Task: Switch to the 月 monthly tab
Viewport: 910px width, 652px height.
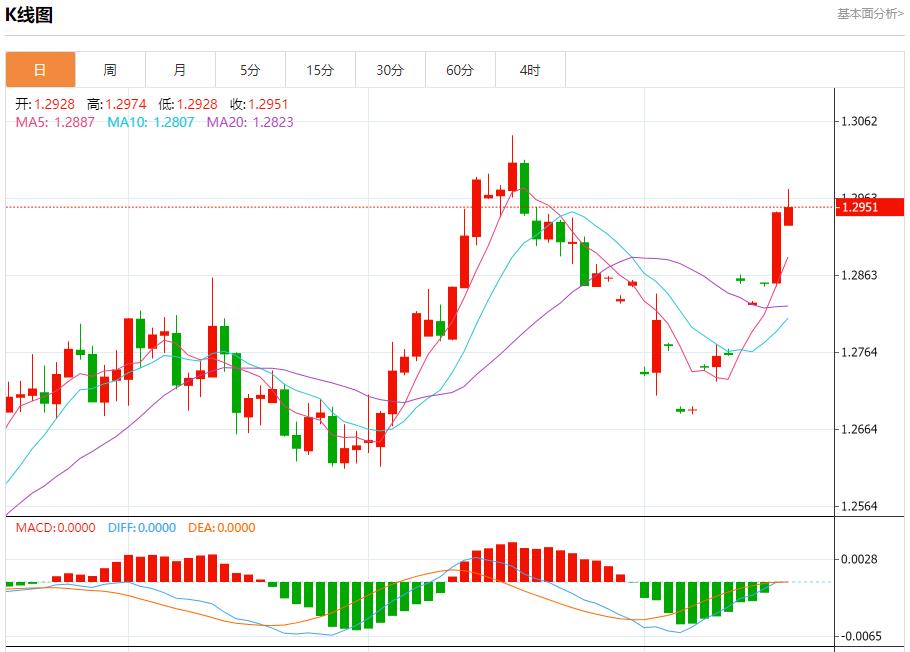Action: tap(180, 70)
